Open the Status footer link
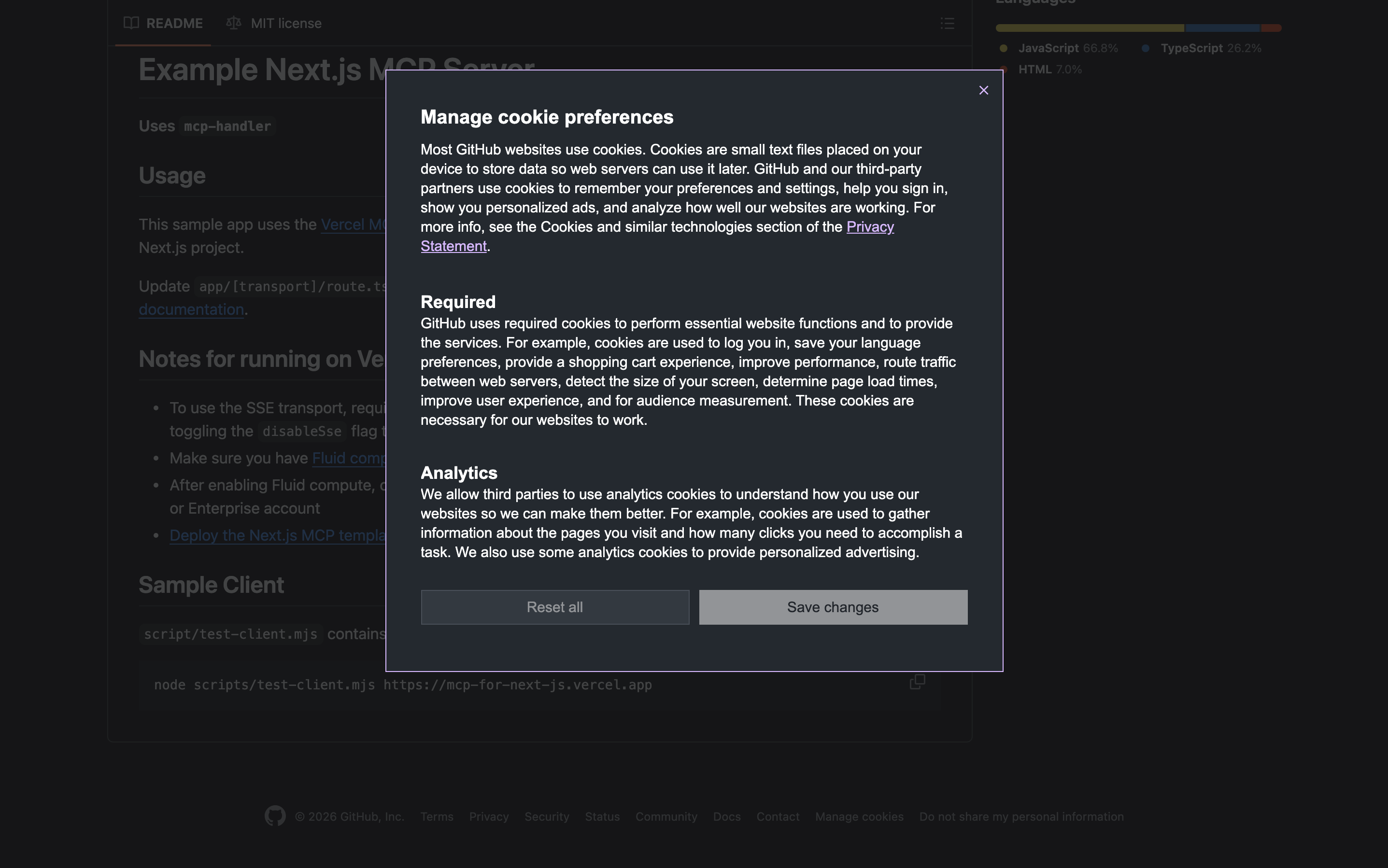 [x=602, y=816]
